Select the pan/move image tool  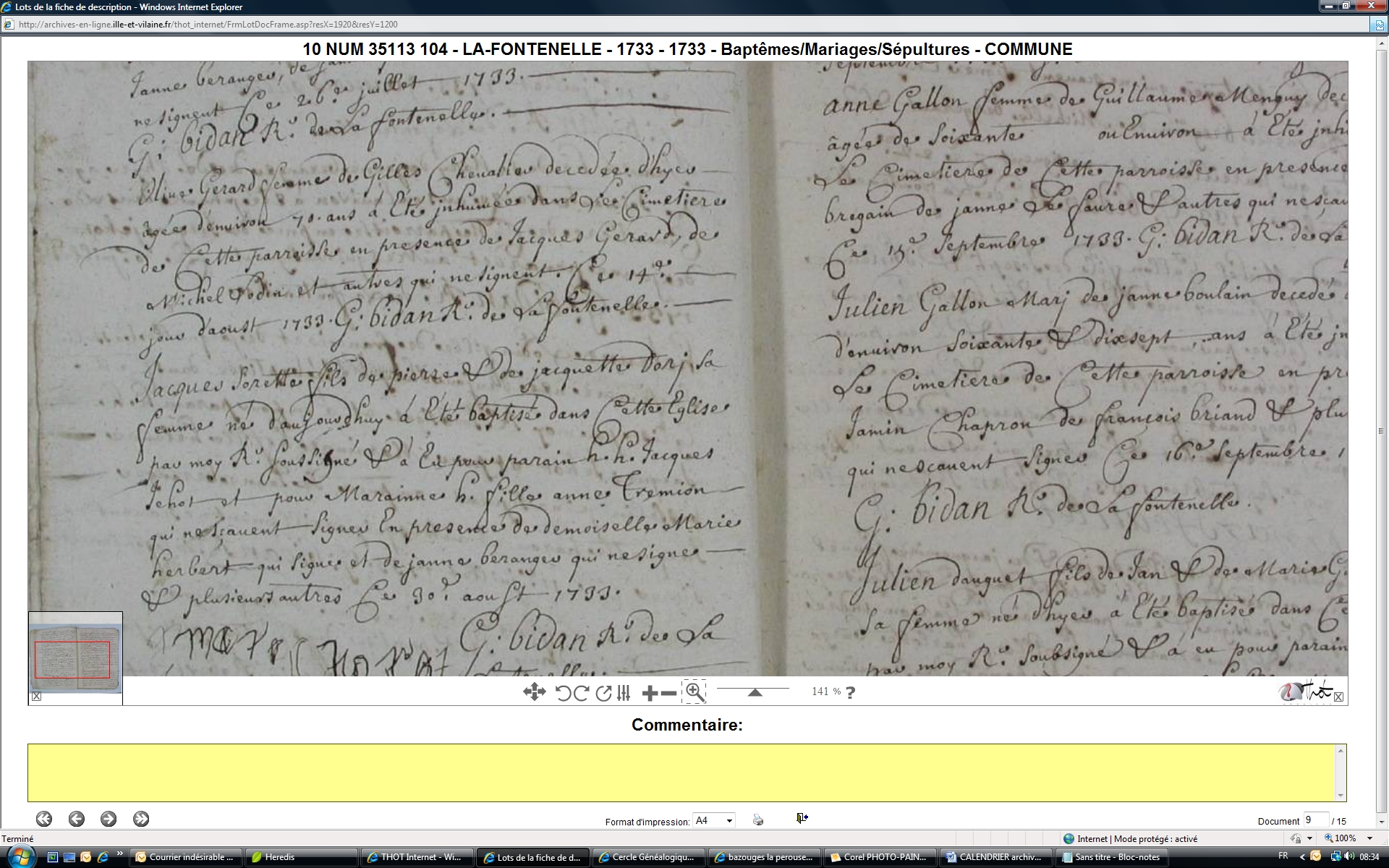(534, 692)
